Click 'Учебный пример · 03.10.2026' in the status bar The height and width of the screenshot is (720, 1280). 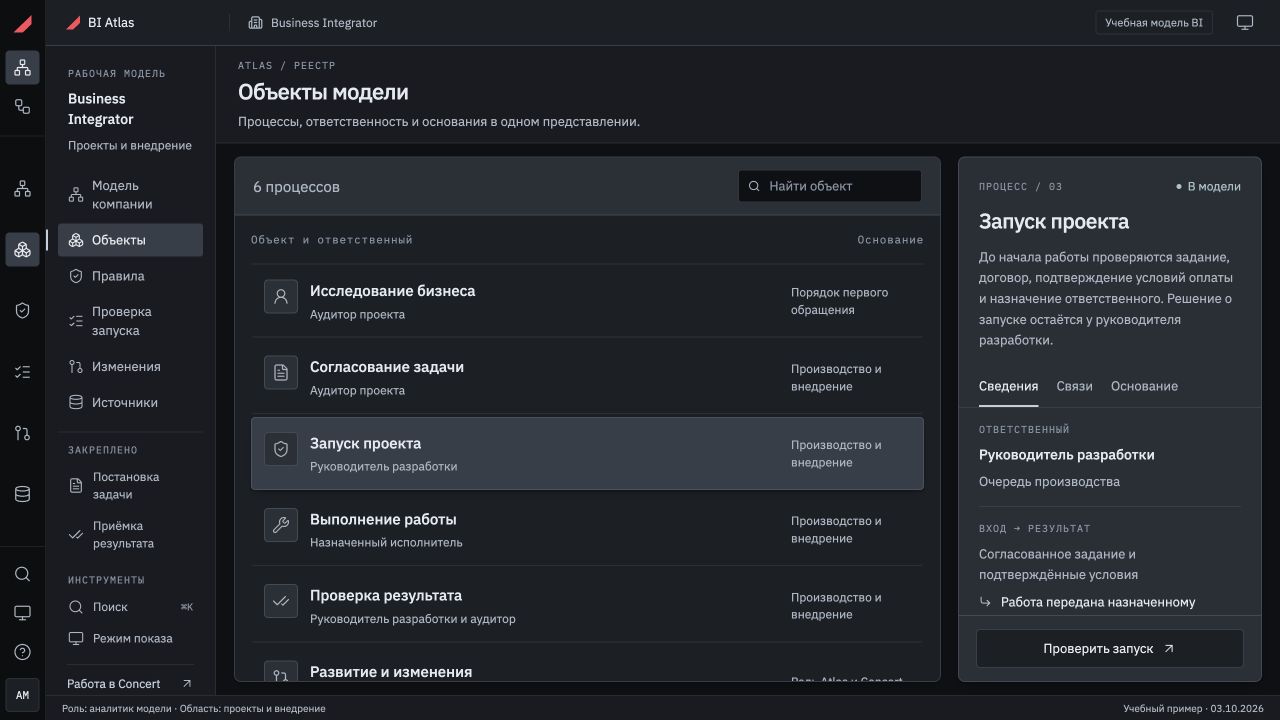pyautogui.click(x=1194, y=709)
